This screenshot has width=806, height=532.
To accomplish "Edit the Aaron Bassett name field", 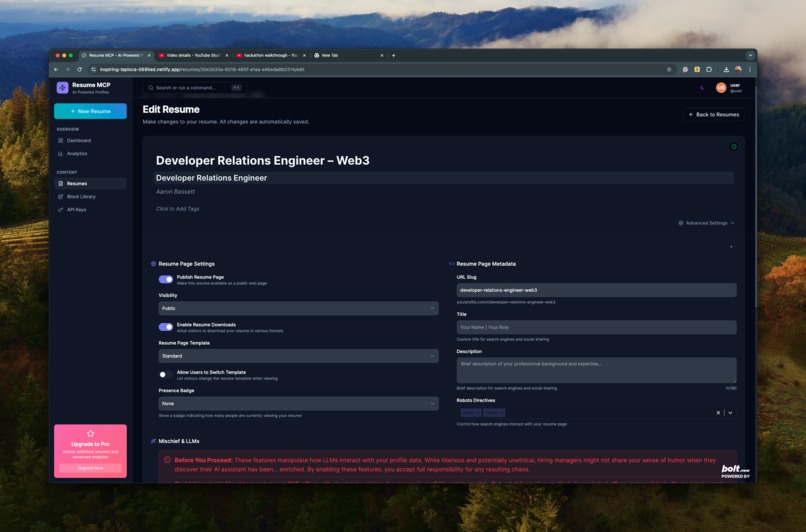I will click(175, 192).
